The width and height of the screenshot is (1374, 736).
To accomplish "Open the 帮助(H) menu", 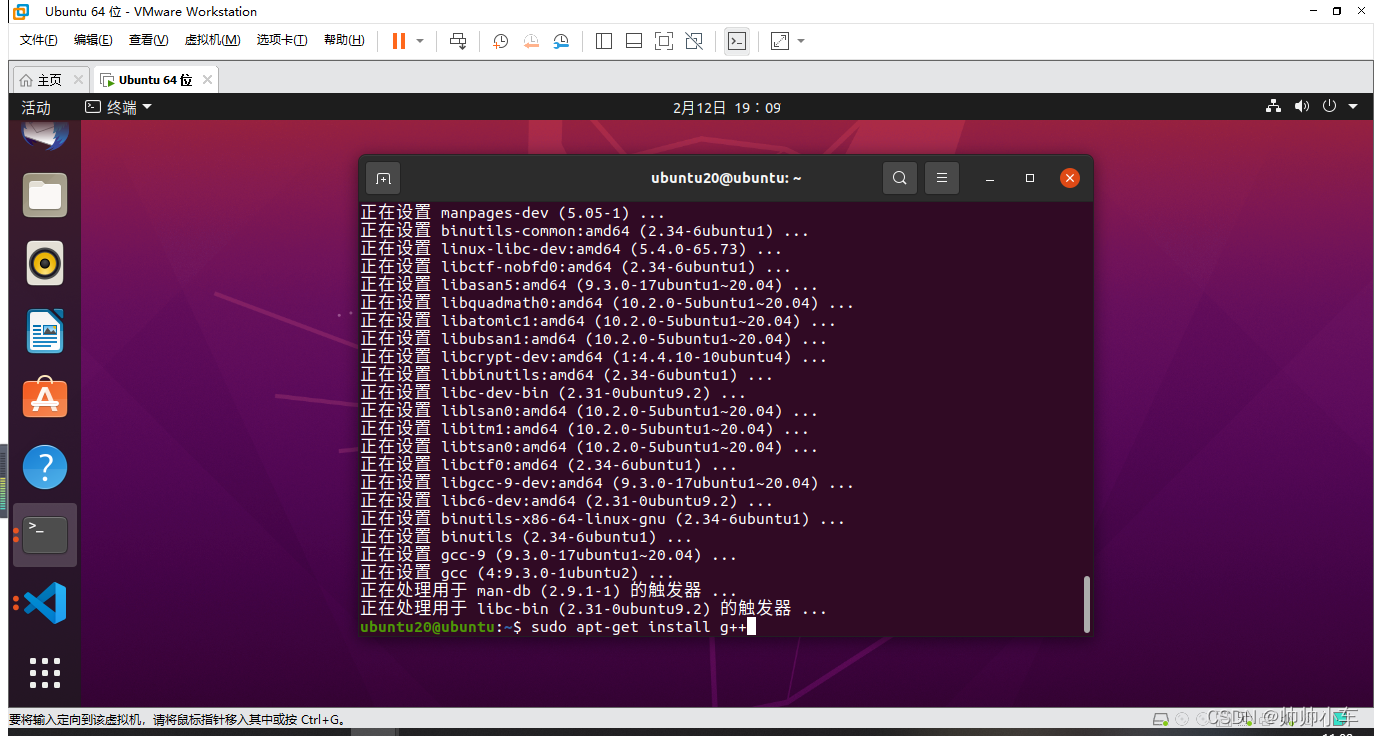I will (x=344, y=40).
